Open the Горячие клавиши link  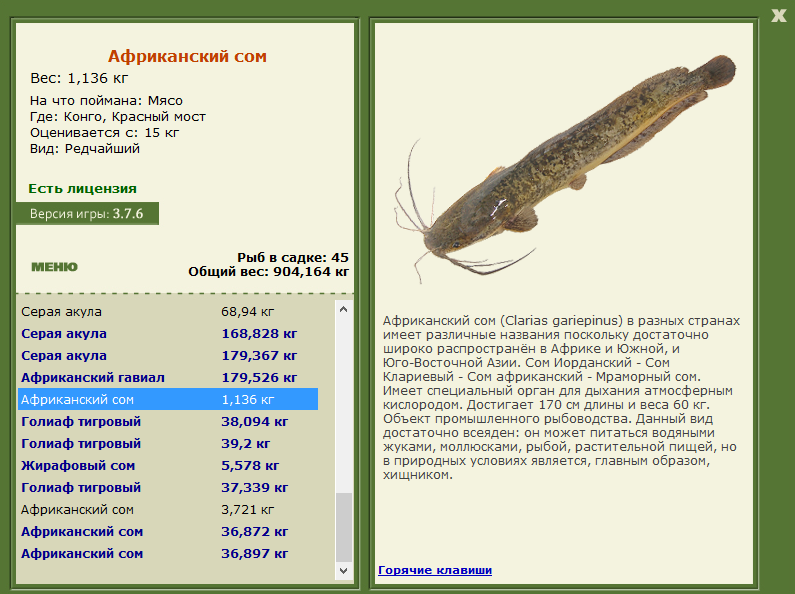tap(435, 570)
